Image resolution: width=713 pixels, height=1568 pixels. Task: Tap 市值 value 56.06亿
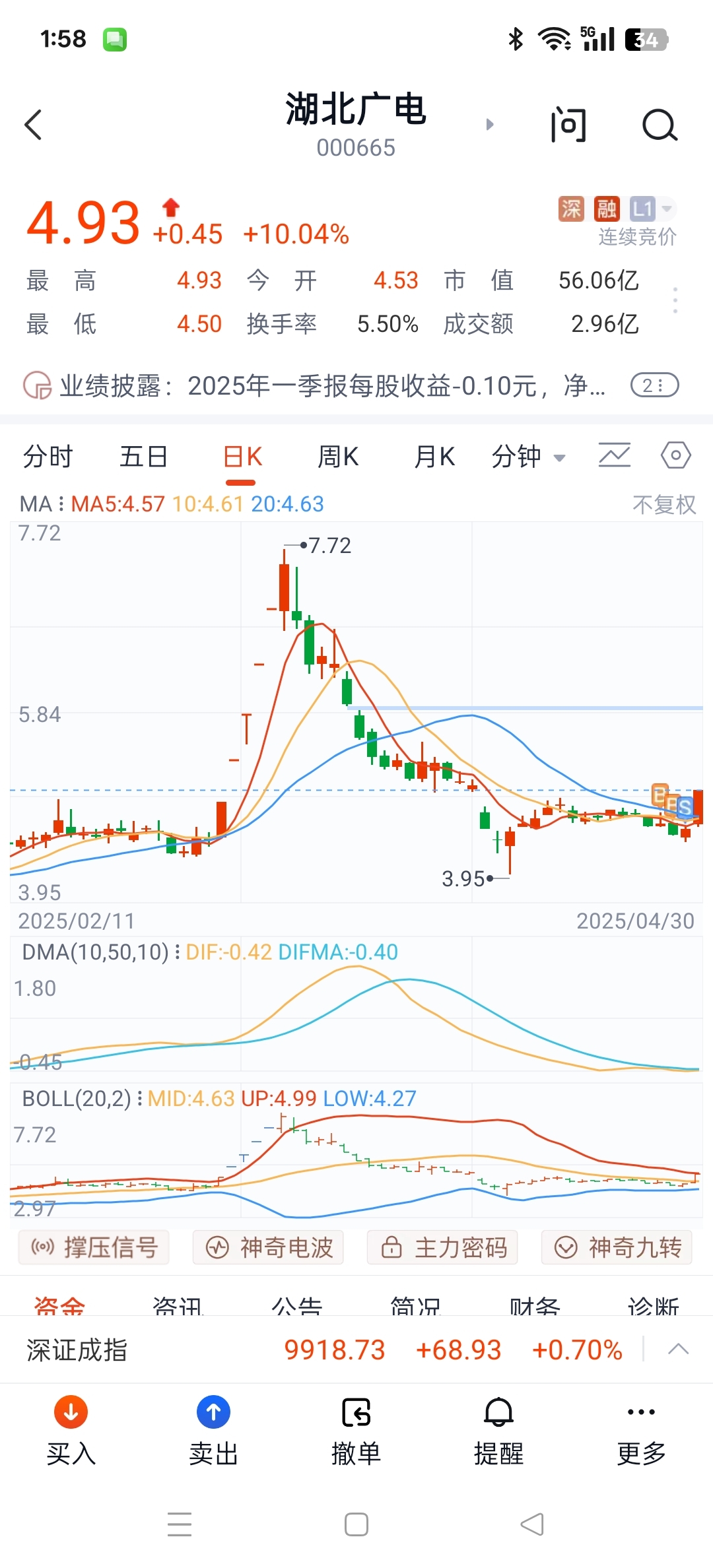(x=599, y=280)
